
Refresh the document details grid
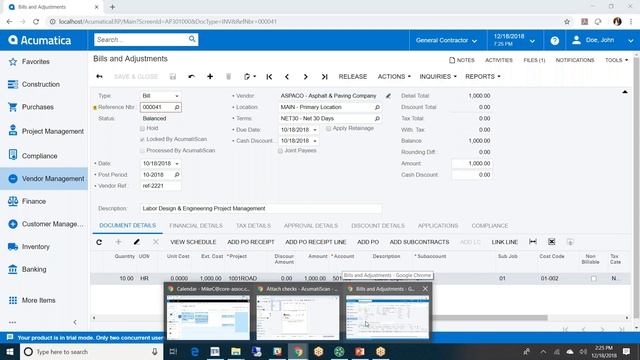(x=99, y=242)
